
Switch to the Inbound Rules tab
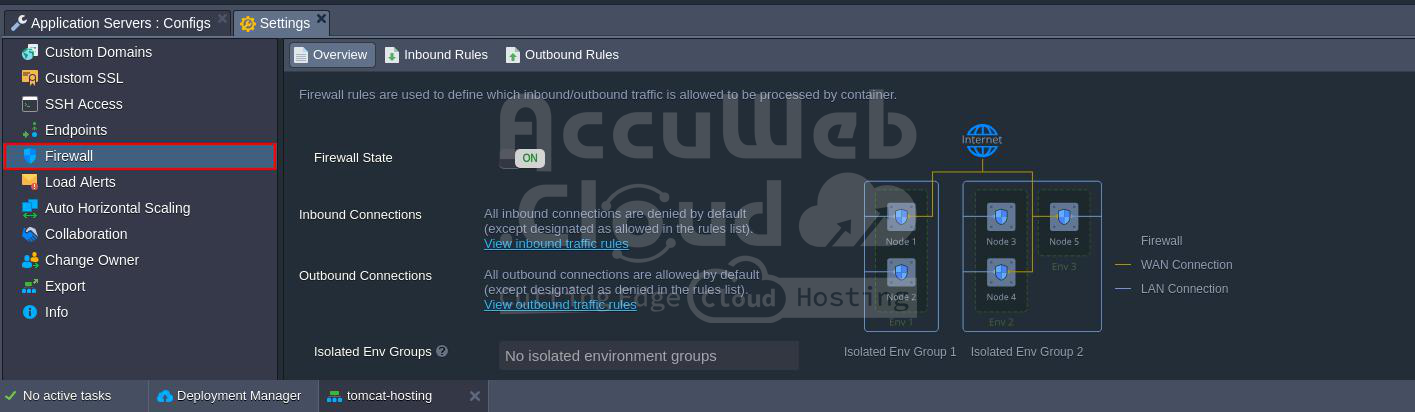435,55
